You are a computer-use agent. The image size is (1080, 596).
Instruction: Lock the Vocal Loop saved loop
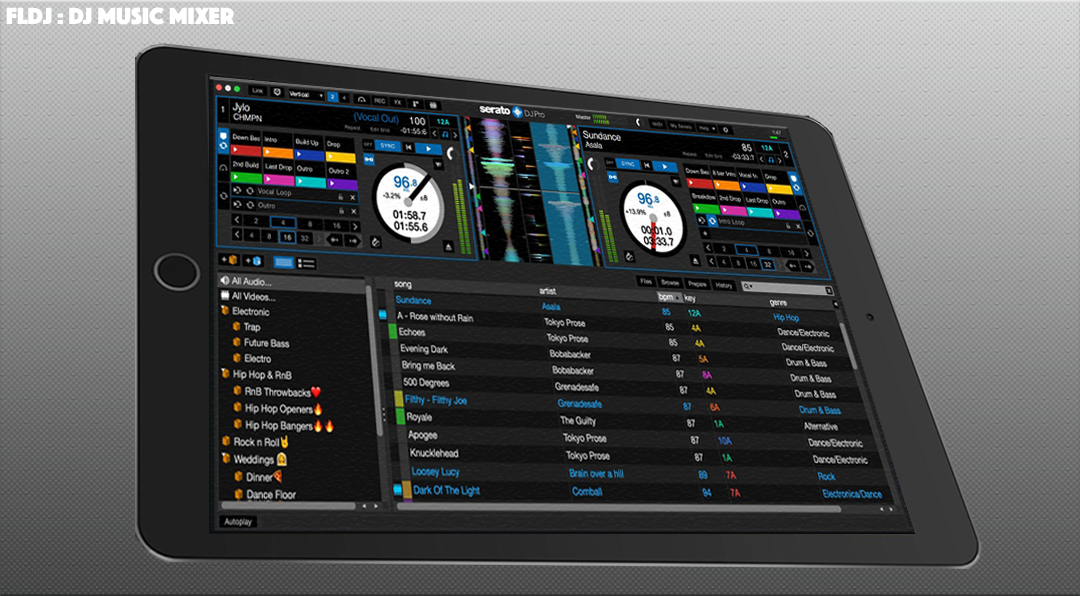click(x=341, y=196)
